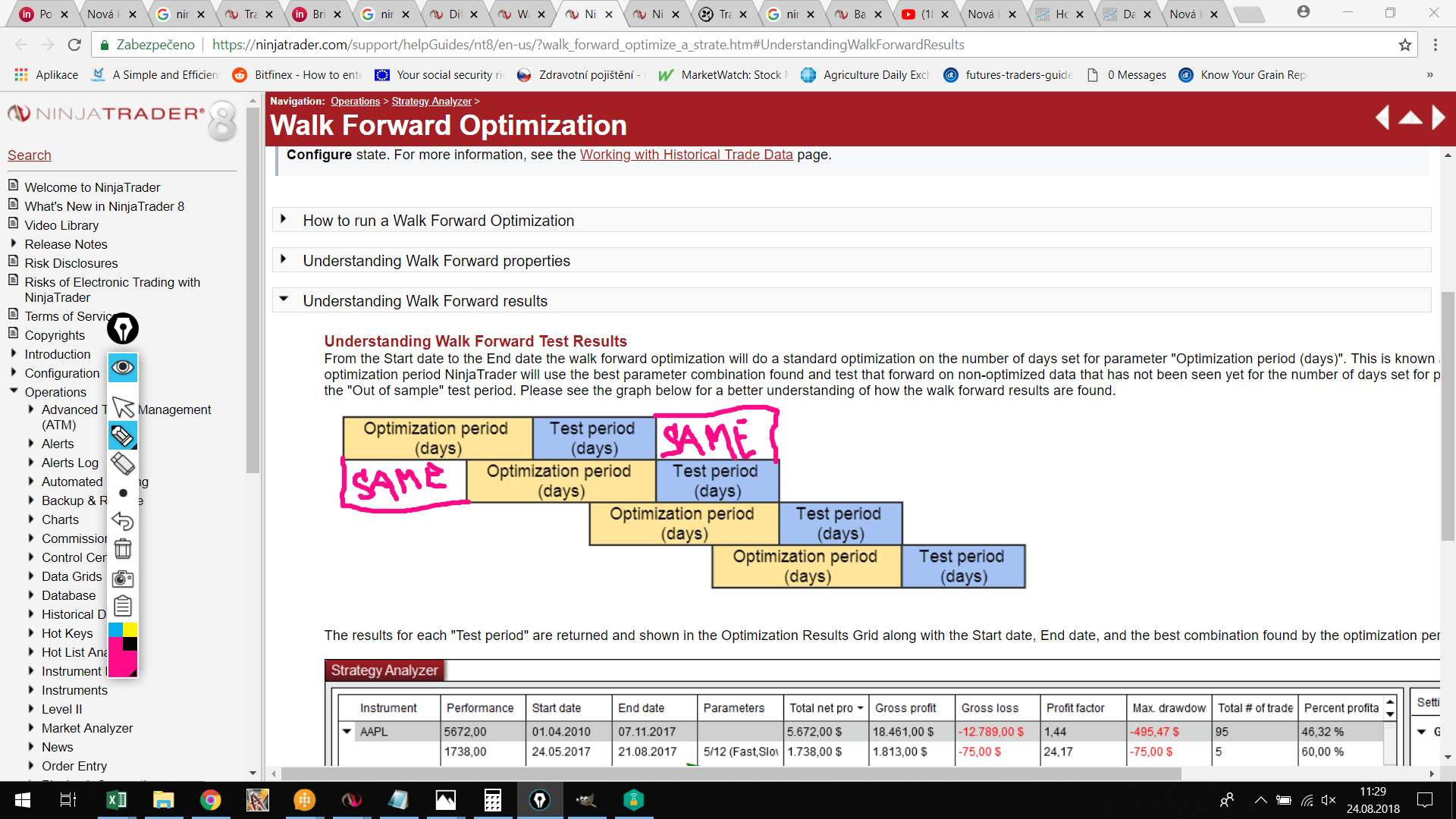Open Excel from the Windows taskbar
This screenshot has width=1456, height=819.
pyautogui.click(x=116, y=800)
